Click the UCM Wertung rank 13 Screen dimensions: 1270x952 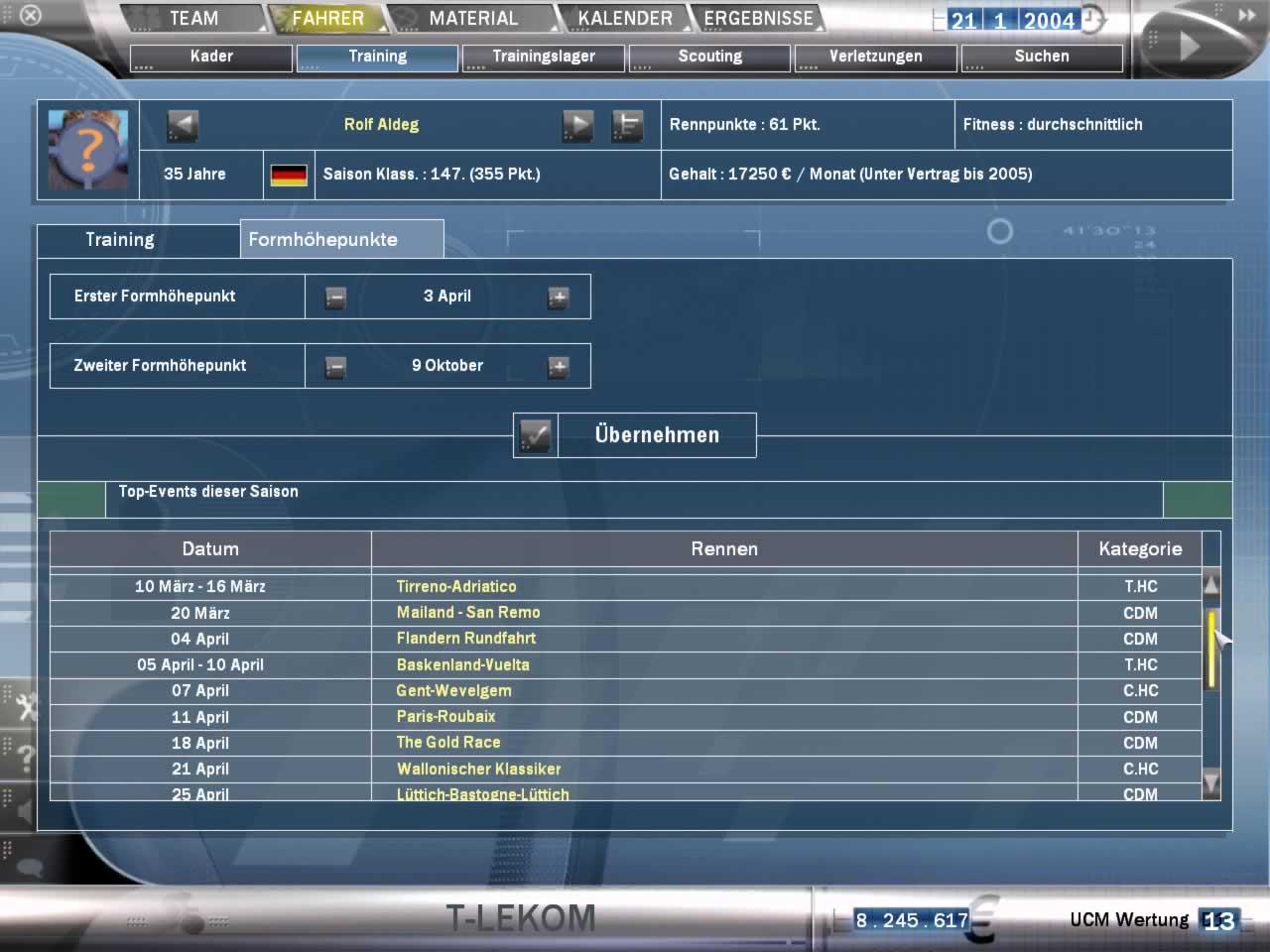tap(1218, 921)
